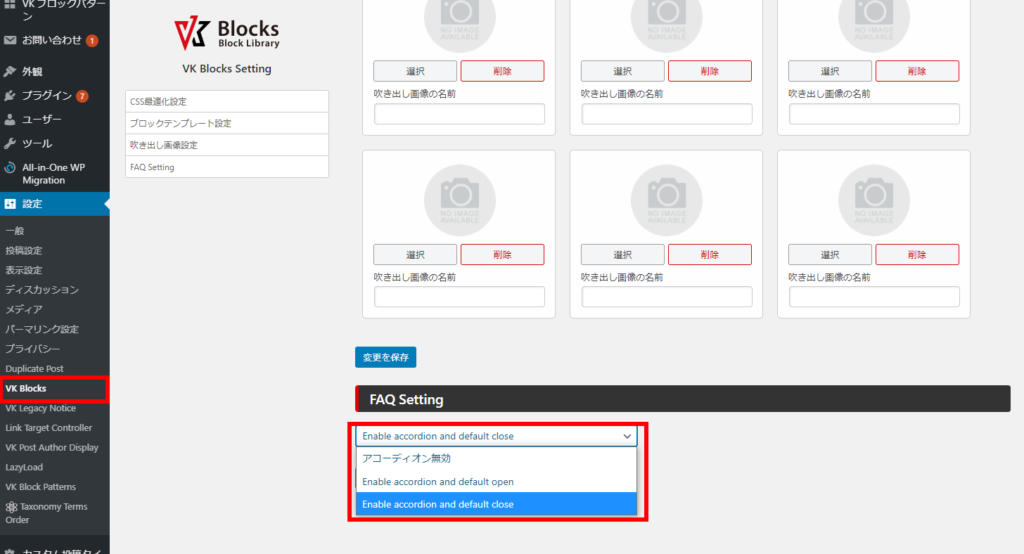Open パーマリンク設定 submenu item

pyautogui.click(x=42, y=329)
